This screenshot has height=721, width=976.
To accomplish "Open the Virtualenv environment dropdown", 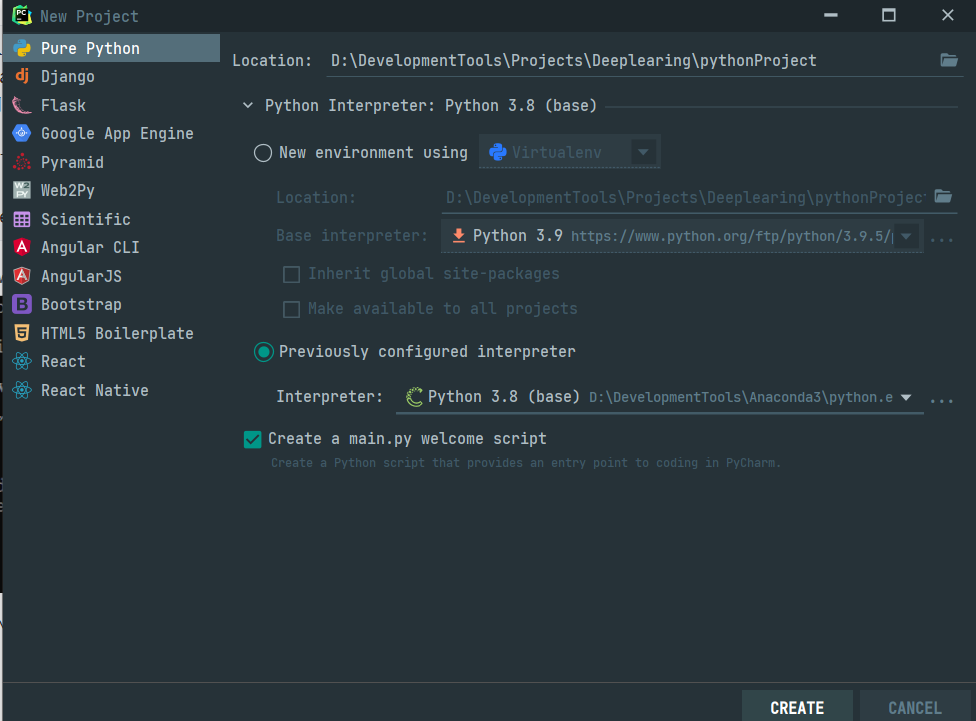I will pyautogui.click(x=643, y=152).
